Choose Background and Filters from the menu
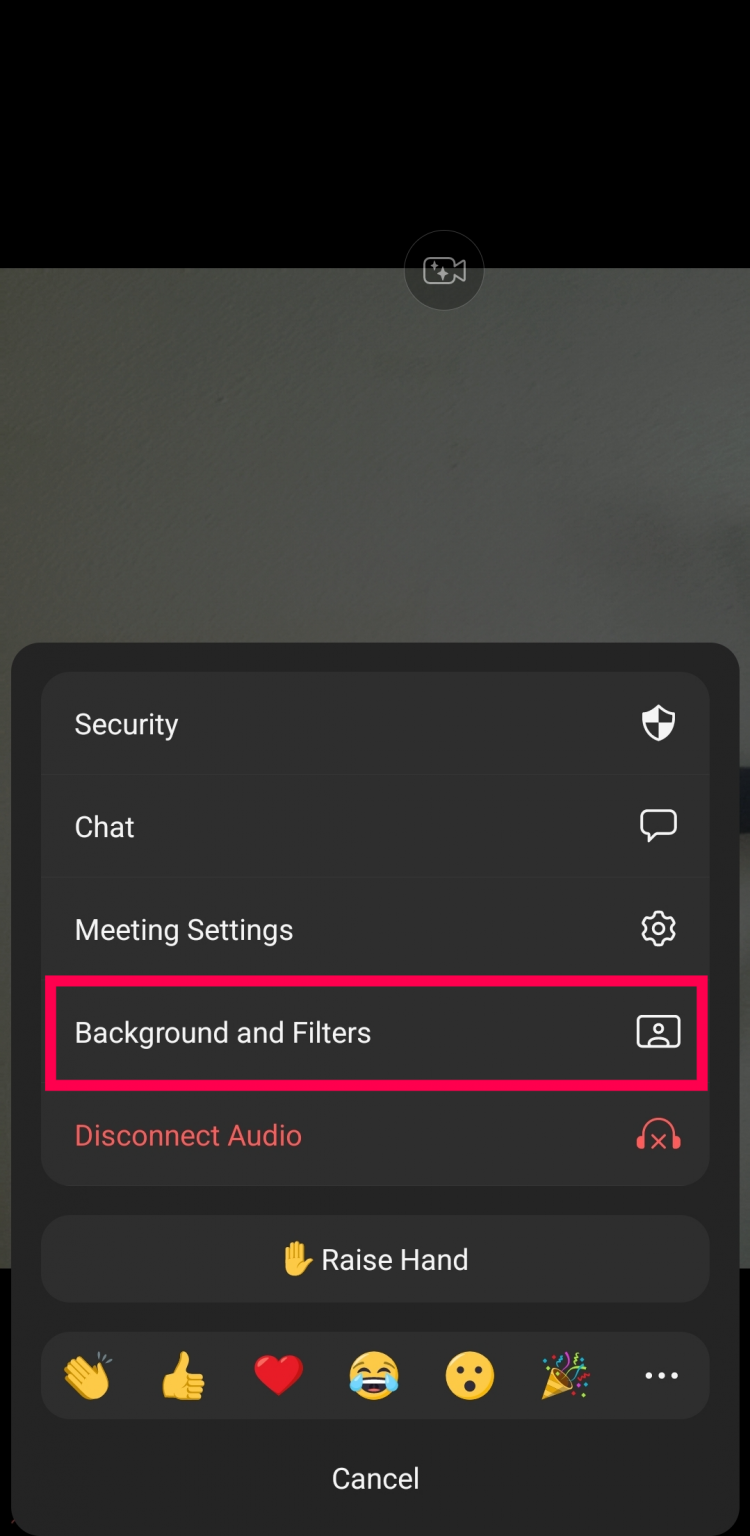Viewport: 750px width, 1536px height. pos(222,1032)
